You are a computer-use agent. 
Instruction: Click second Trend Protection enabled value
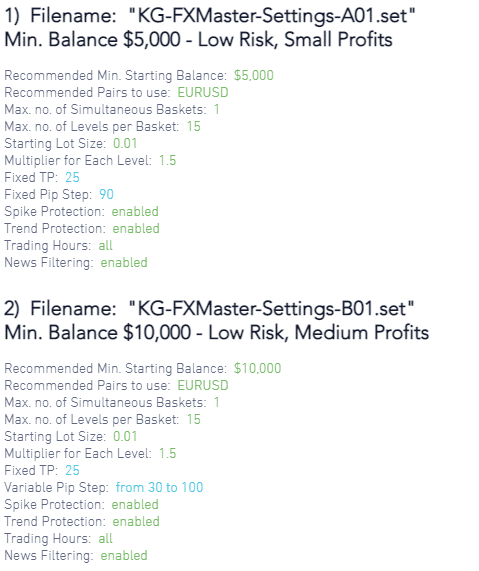coord(136,521)
